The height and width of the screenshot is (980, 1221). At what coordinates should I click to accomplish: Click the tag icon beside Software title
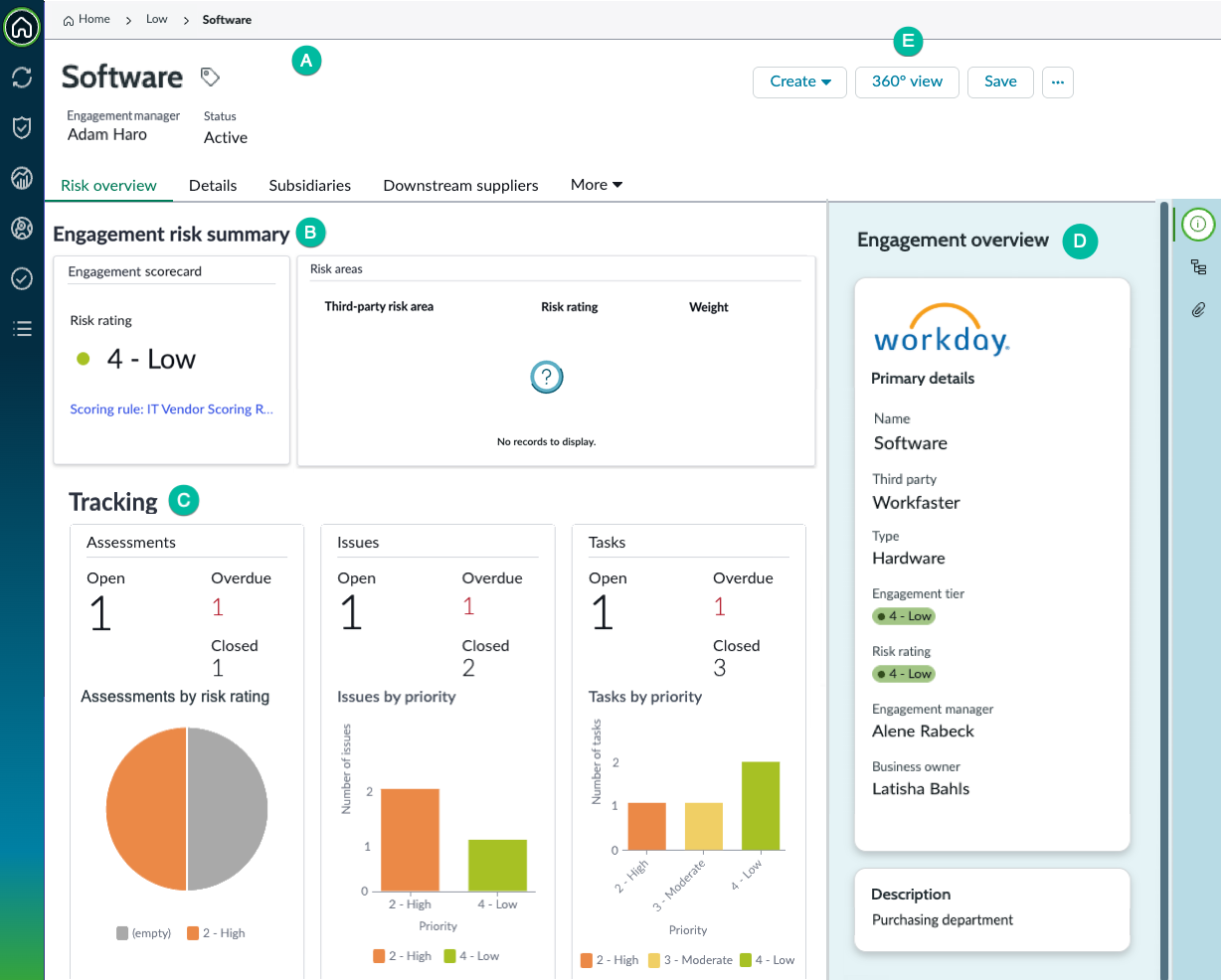click(211, 77)
